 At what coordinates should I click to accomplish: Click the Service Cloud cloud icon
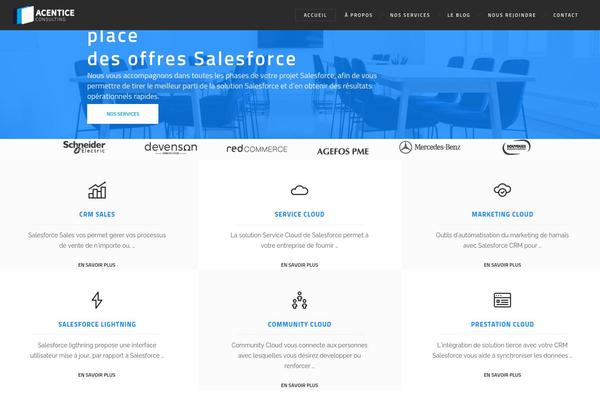click(300, 190)
